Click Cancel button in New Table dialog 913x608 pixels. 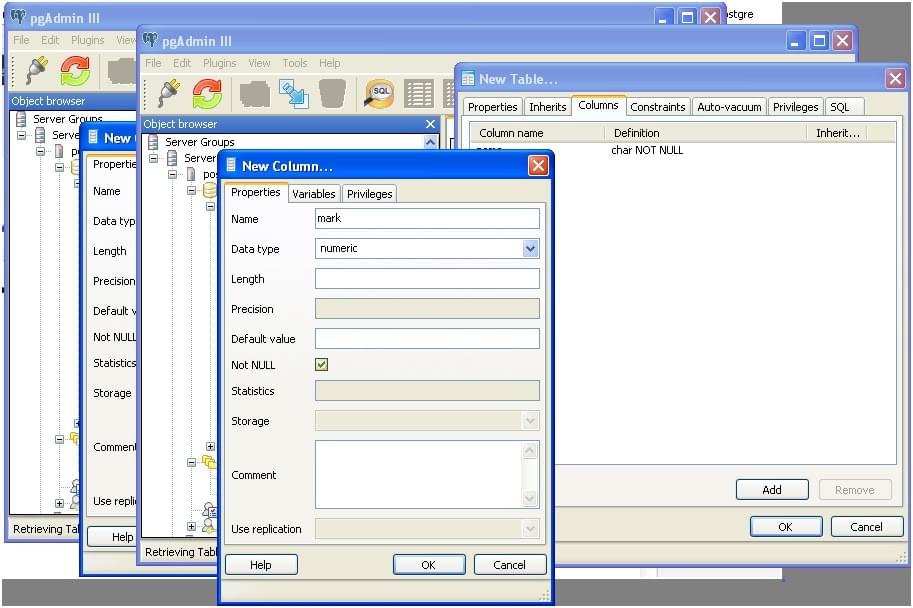coord(866,527)
